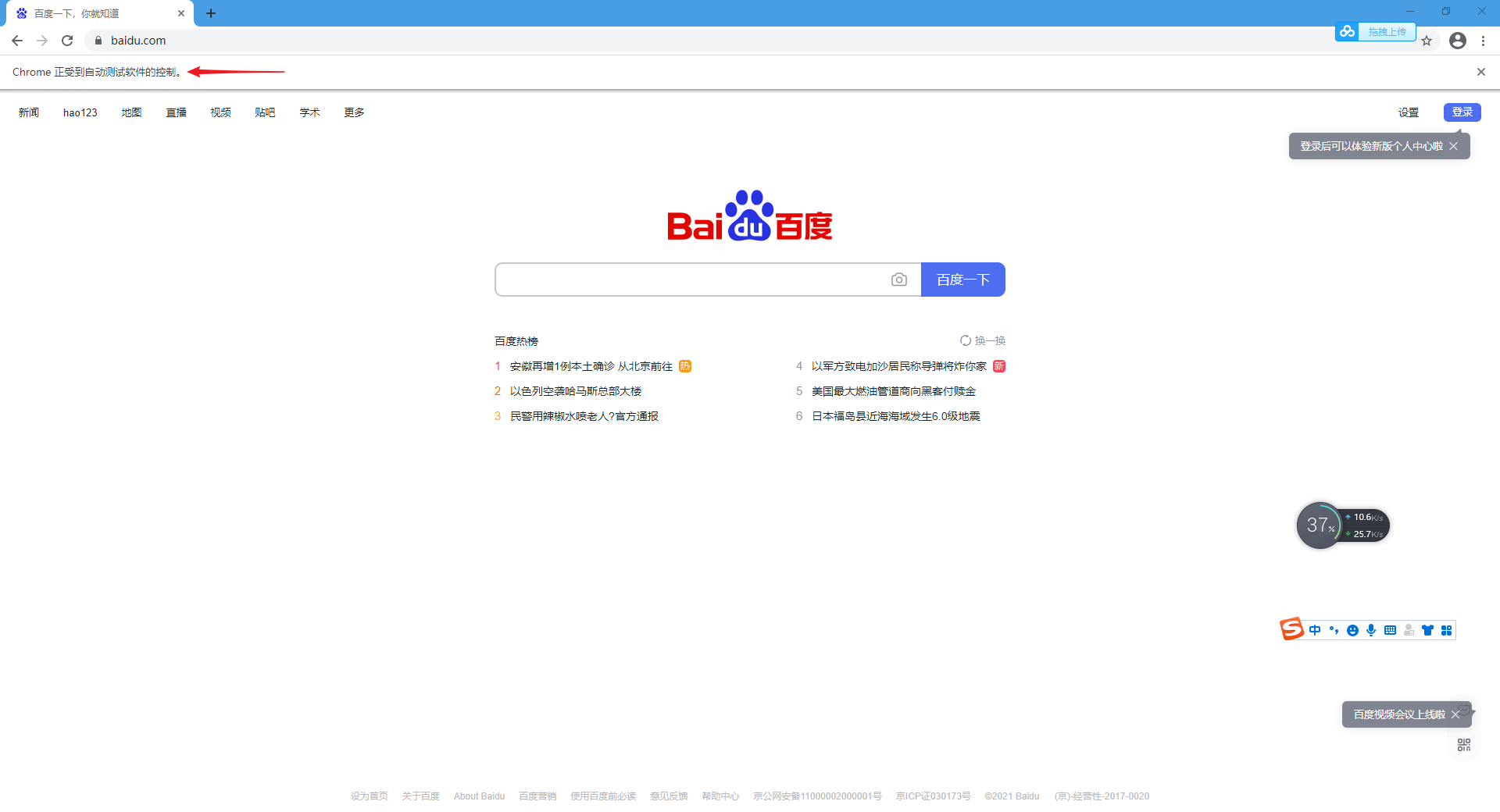This screenshot has width=1500, height=812.
Task: Open the 直播 navigation link
Action: [176, 112]
